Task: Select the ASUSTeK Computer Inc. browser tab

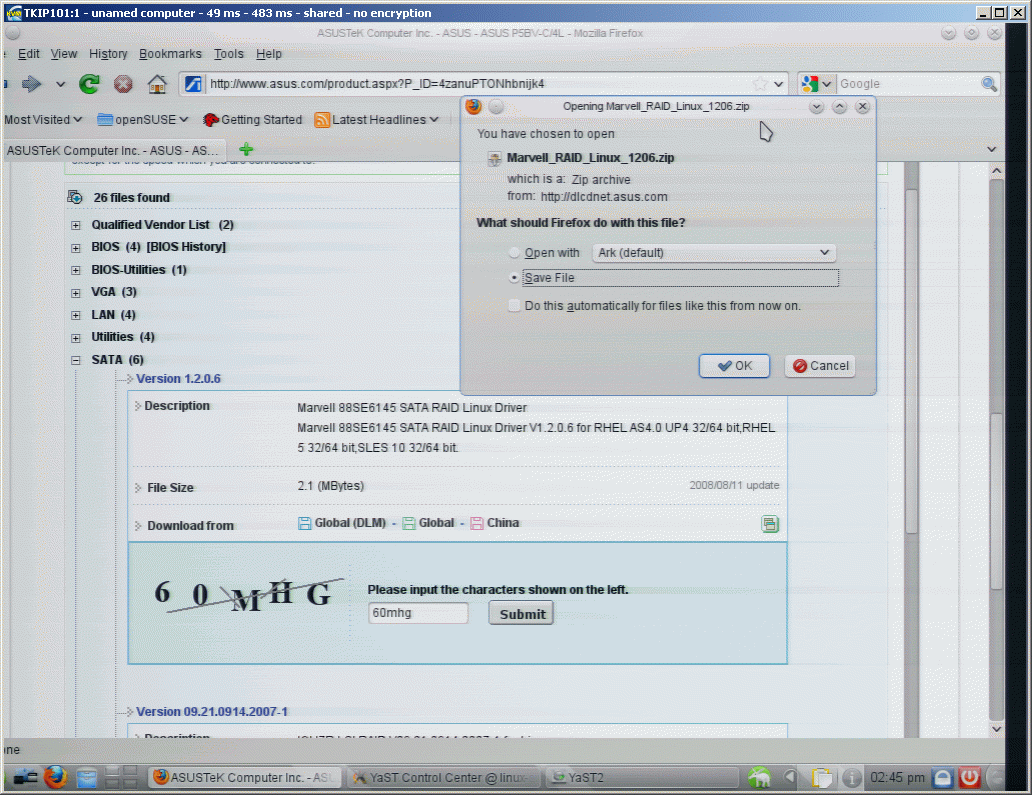Action: click(115, 150)
